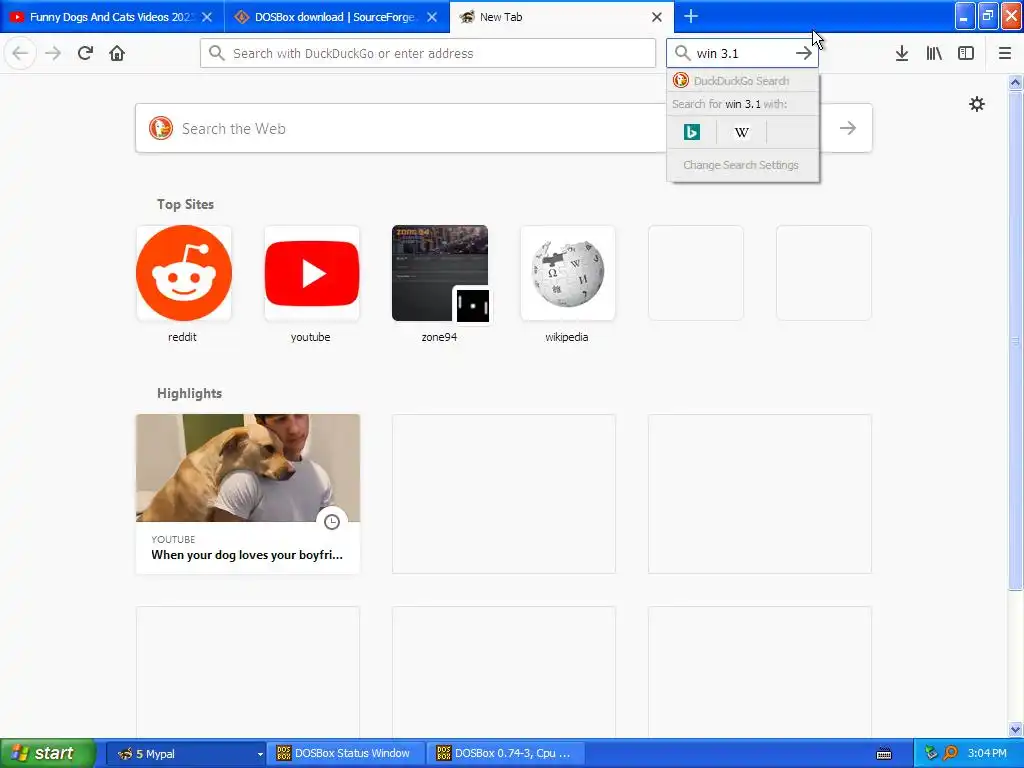Viewport: 1024px width, 768px height.
Task: Click the clock history icon on highlight card
Action: [332, 522]
